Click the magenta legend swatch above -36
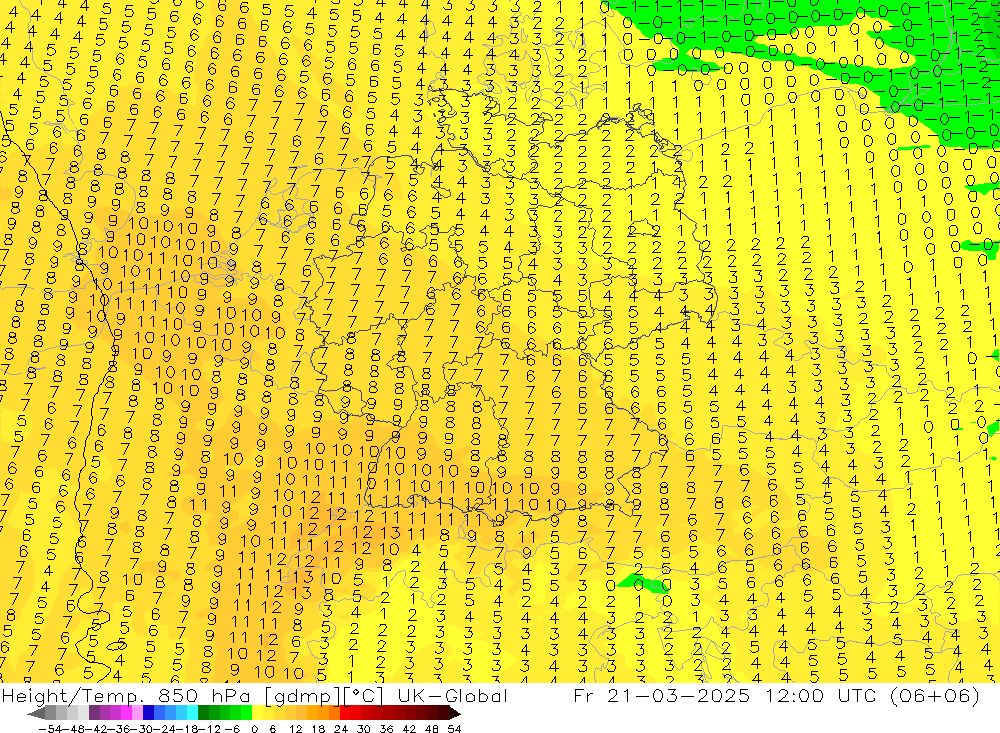Viewport: 1000px width, 733px height. coord(126,713)
